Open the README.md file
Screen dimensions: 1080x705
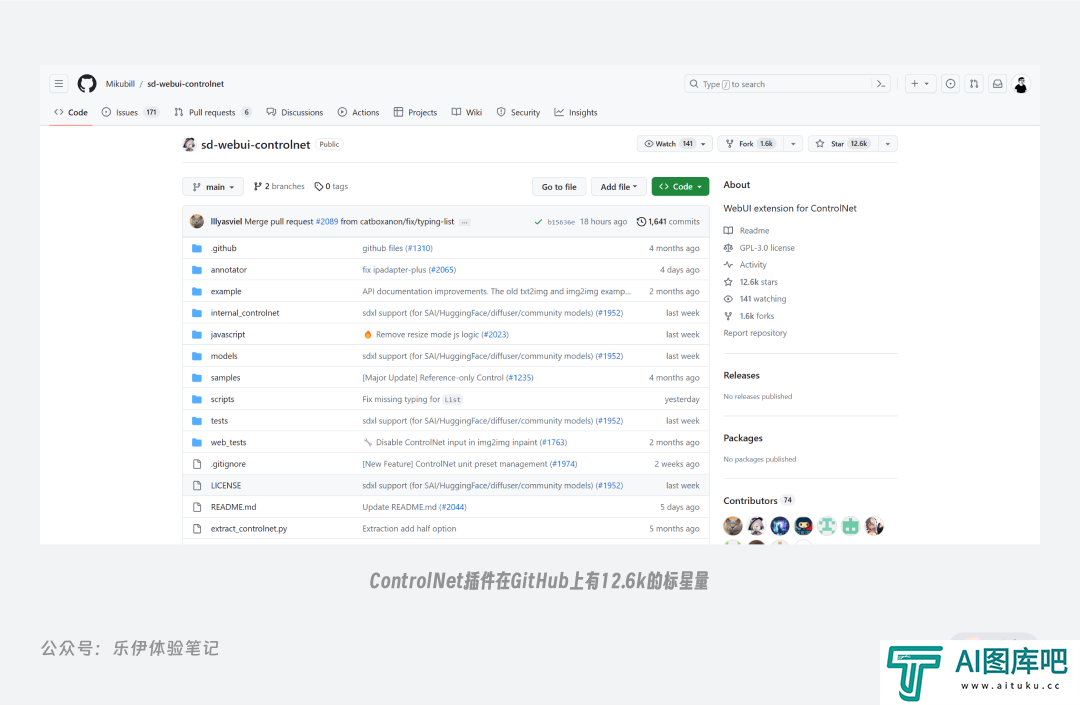click(x=233, y=507)
